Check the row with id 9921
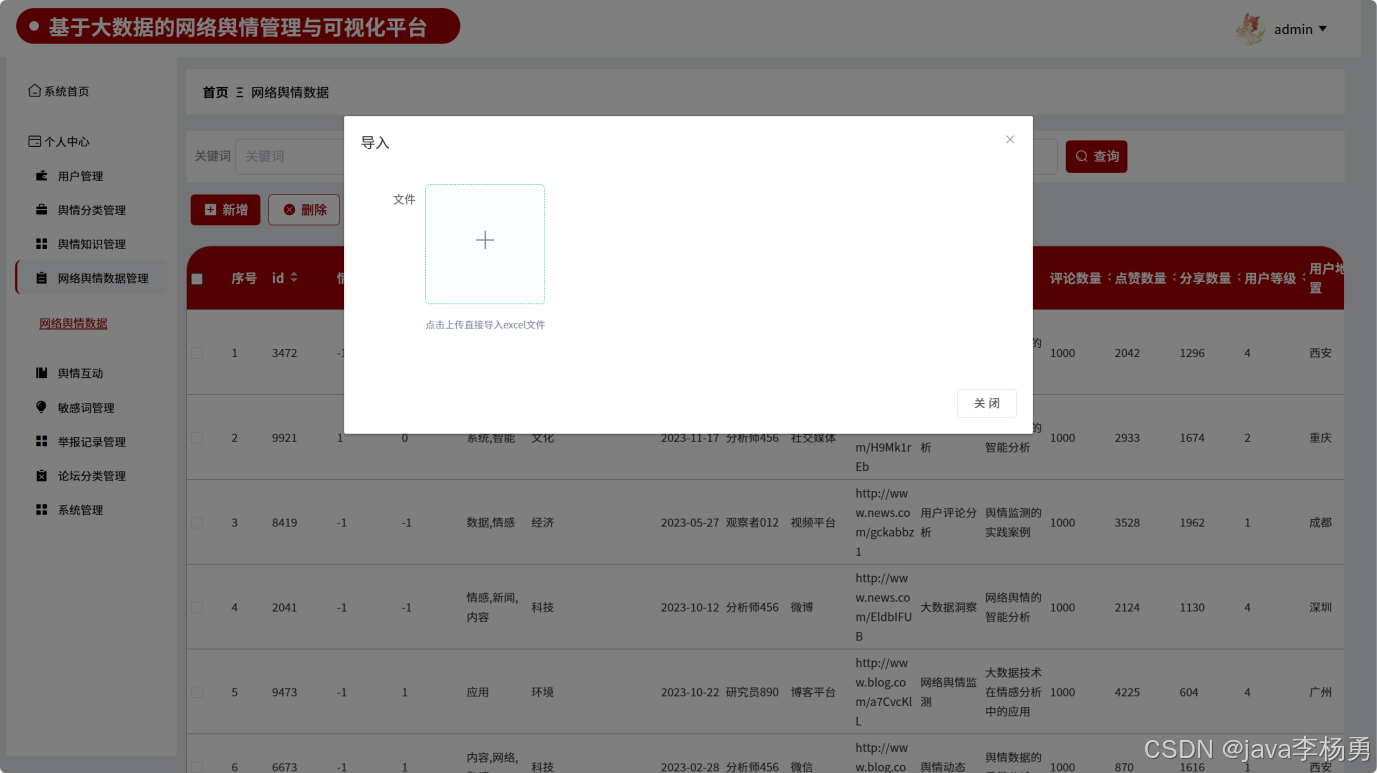Screen dimensions: 1377x773 click(197, 438)
